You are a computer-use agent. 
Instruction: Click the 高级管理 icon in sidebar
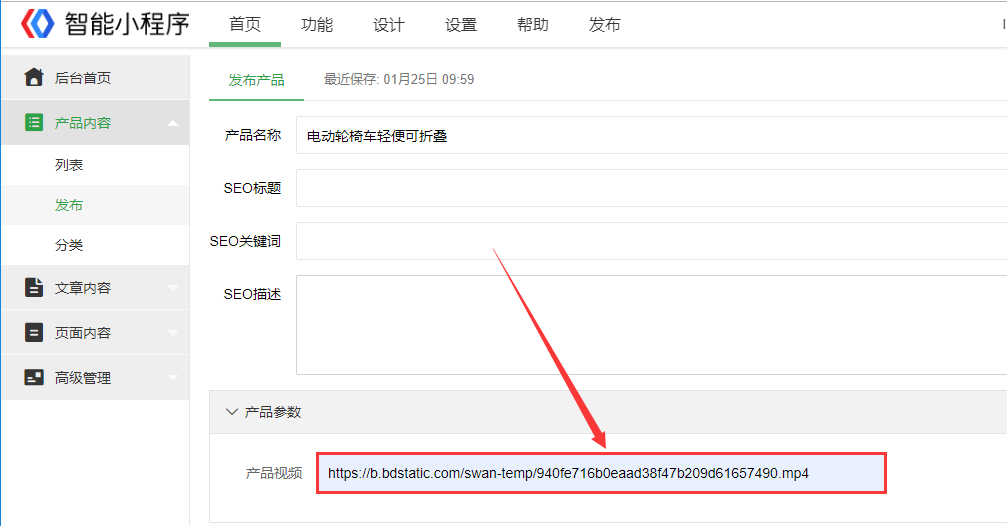pyautogui.click(x=34, y=378)
